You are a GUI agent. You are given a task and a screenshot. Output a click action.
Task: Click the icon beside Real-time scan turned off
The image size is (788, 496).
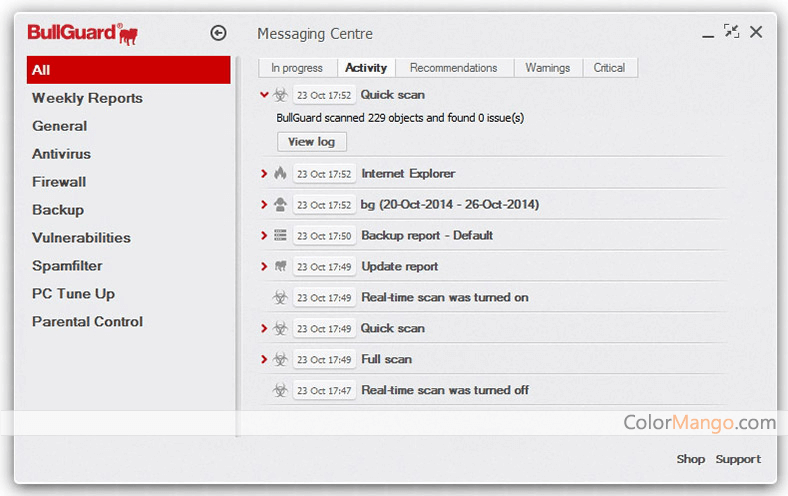pyautogui.click(x=280, y=390)
